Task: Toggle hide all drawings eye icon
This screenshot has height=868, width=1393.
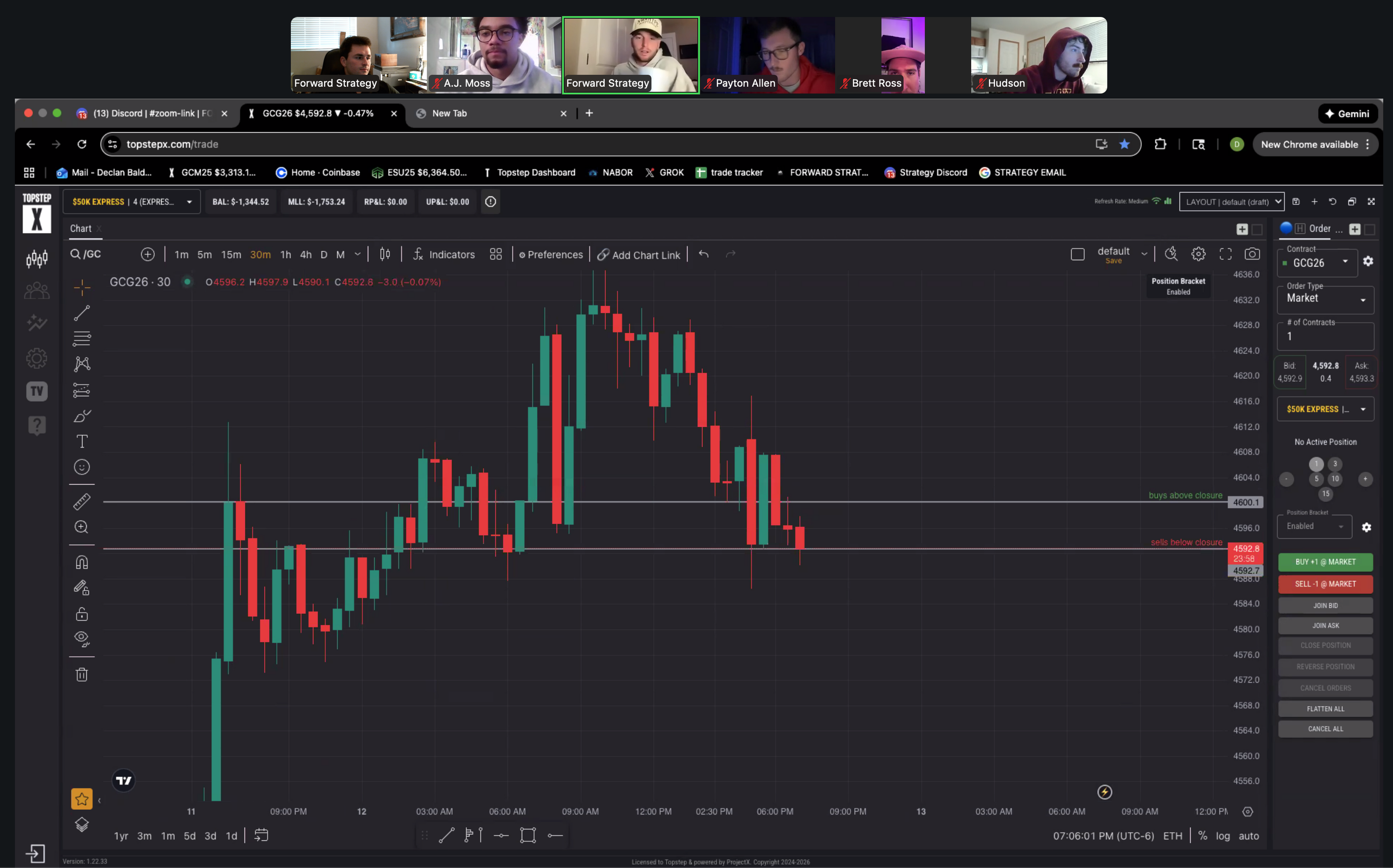Action: tap(81, 638)
